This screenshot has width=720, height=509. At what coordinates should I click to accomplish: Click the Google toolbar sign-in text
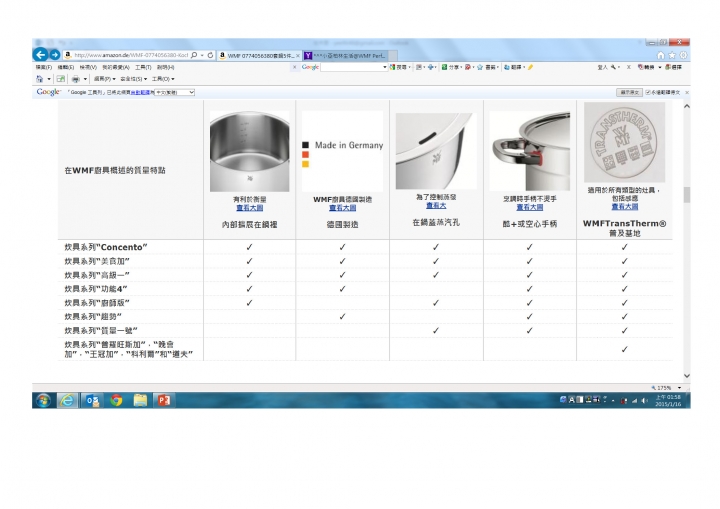[x=602, y=67]
